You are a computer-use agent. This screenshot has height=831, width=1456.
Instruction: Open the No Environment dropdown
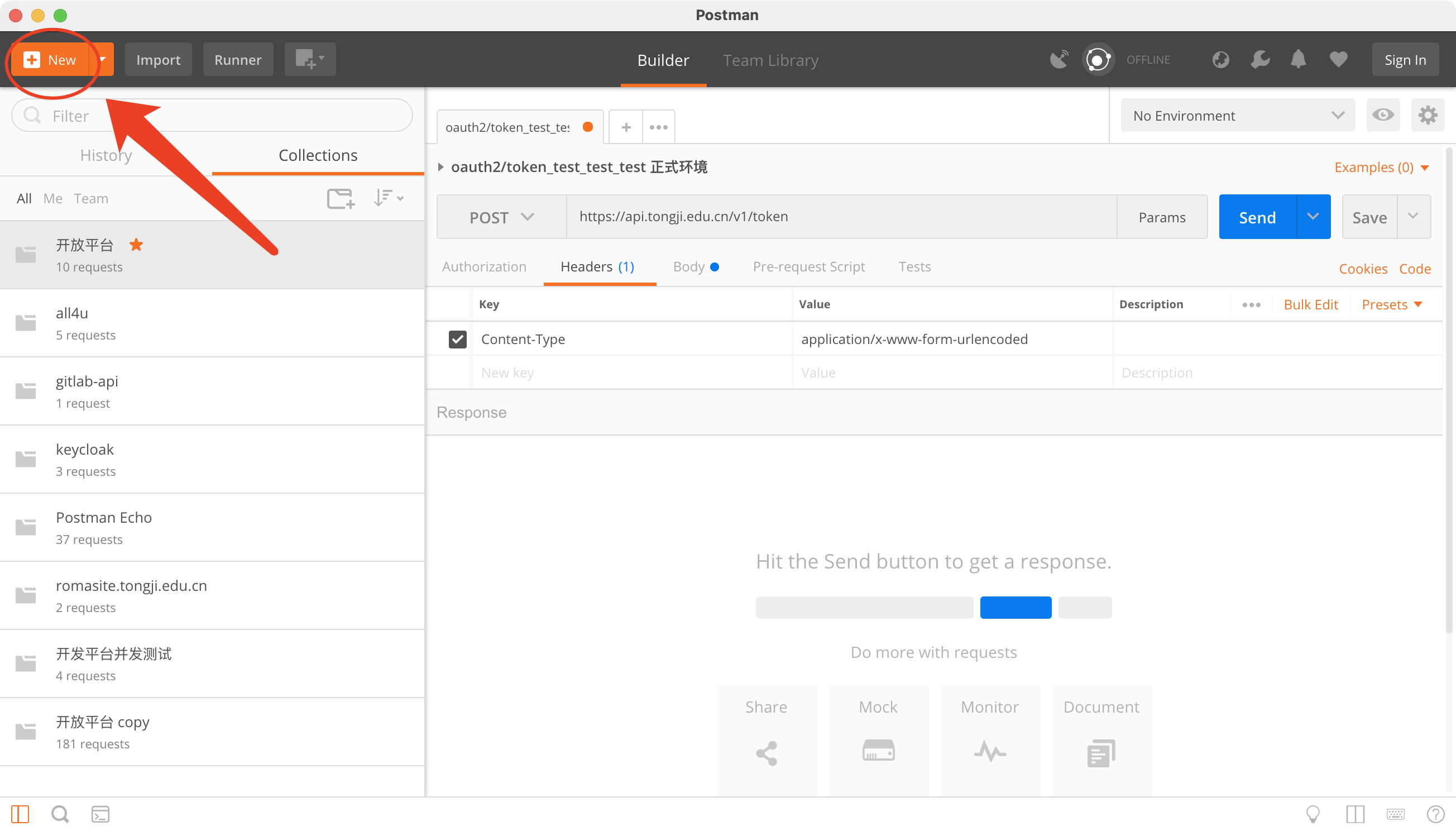[x=1238, y=115]
